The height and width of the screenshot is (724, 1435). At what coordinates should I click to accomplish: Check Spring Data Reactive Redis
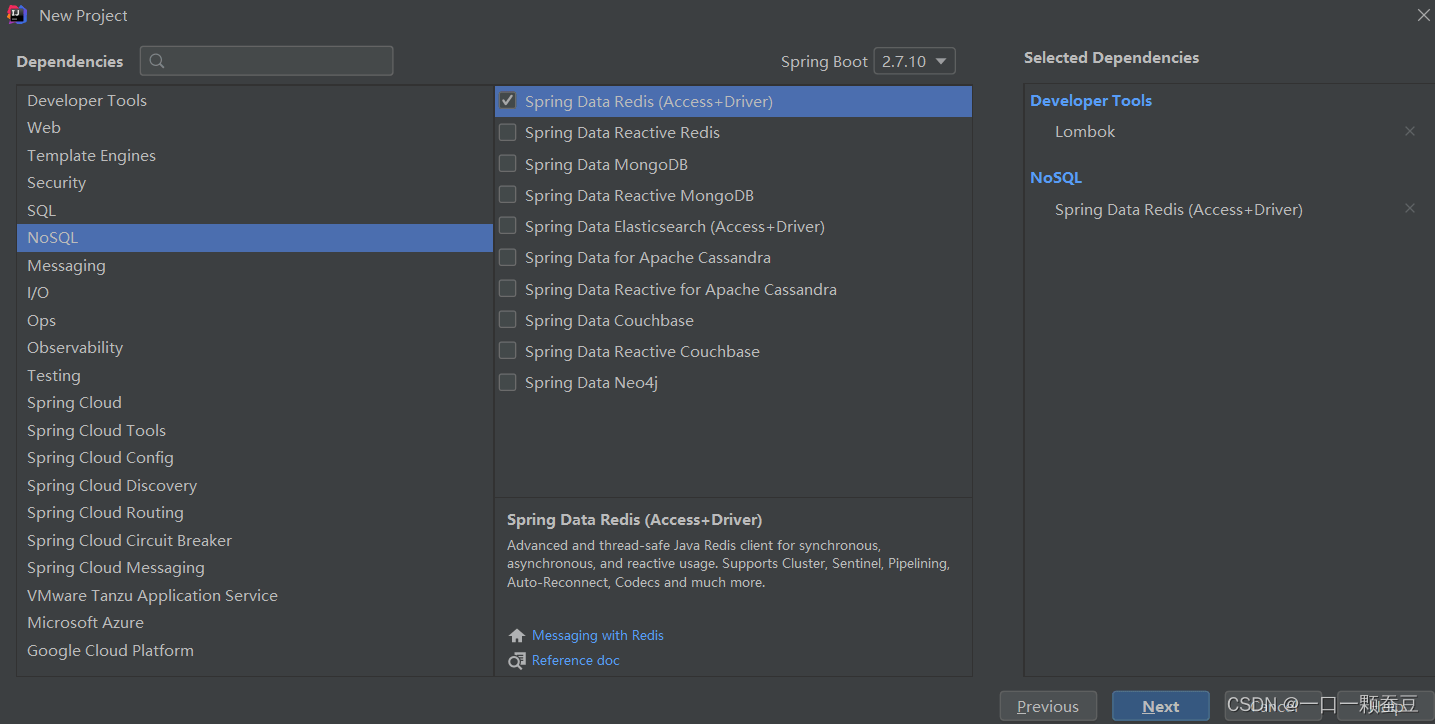click(507, 132)
